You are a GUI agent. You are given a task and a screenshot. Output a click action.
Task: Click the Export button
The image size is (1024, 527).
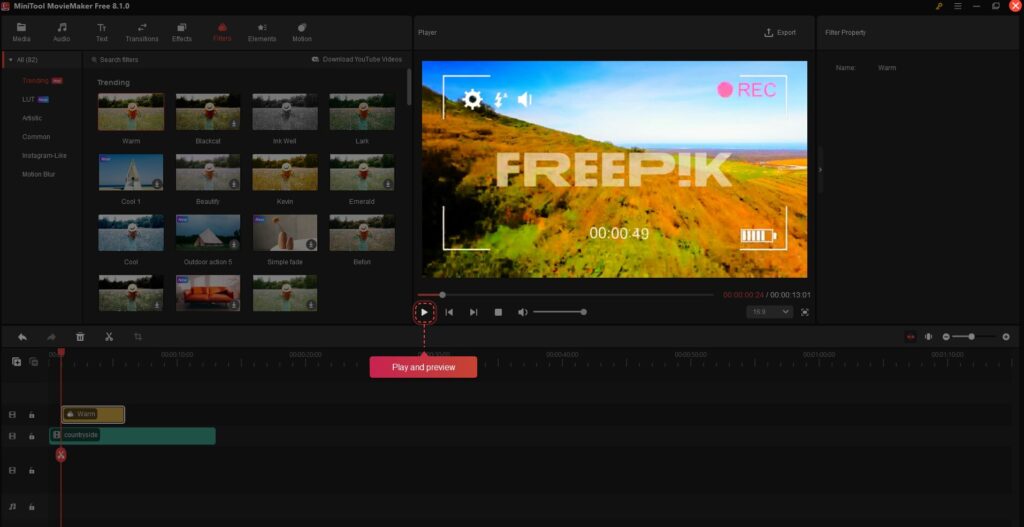pyautogui.click(x=780, y=33)
